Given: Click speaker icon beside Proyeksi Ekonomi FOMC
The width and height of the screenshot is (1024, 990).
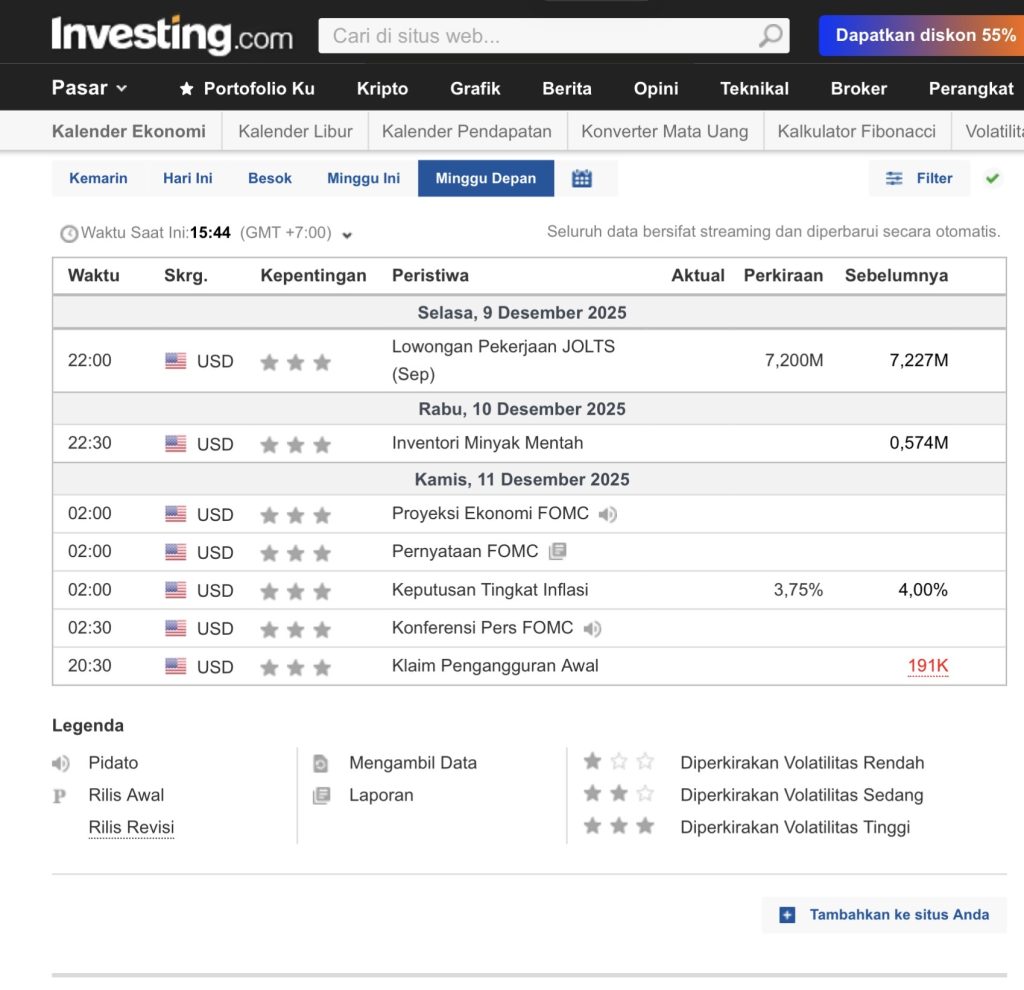Looking at the screenshot, I should click(x=608, y=514).
